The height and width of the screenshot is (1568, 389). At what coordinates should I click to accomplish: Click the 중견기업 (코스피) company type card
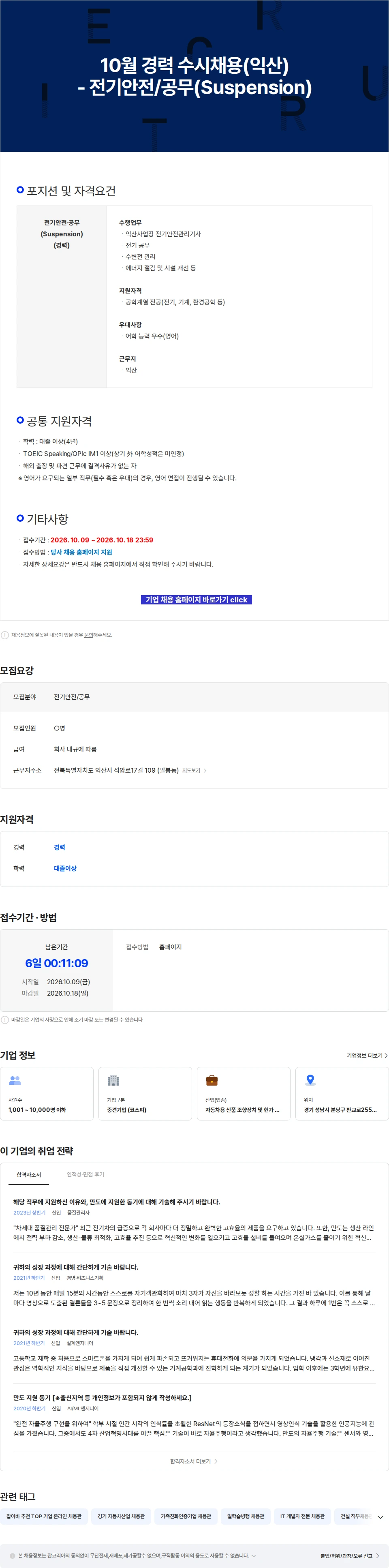point(145,1094)
